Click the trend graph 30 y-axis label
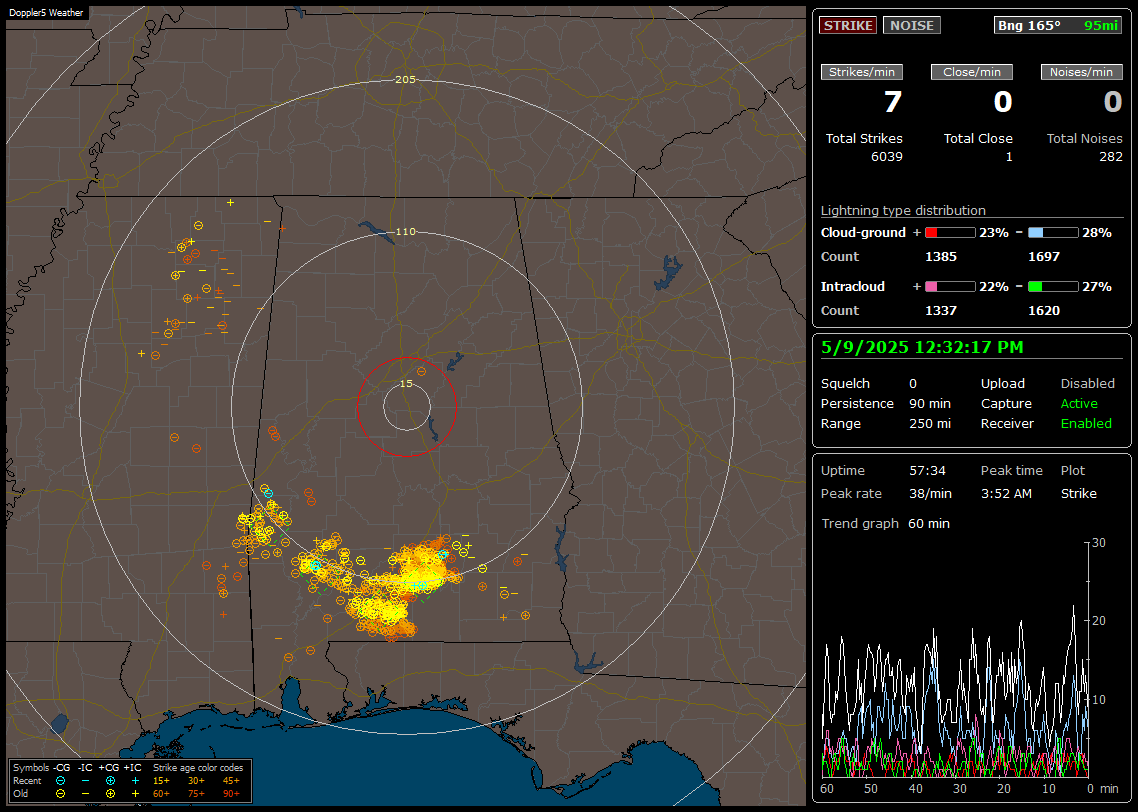The width and height of the screenshot is (1138, 812). pyautogui.click(x=1099, y=543)
